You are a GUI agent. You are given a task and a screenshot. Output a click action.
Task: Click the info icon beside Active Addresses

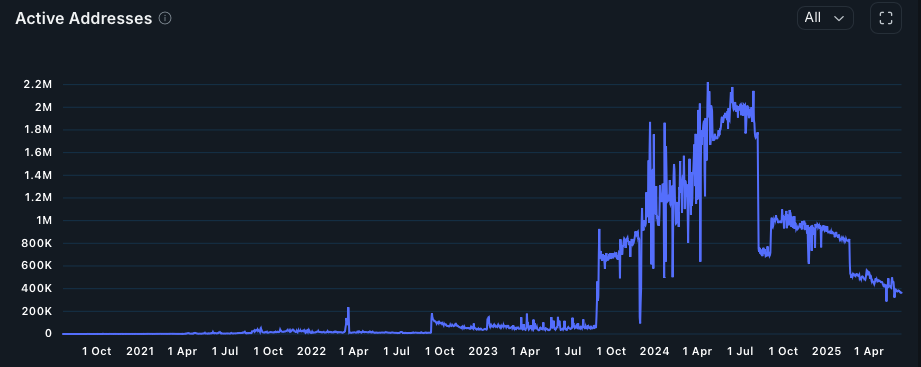click(x=165, y=19)
